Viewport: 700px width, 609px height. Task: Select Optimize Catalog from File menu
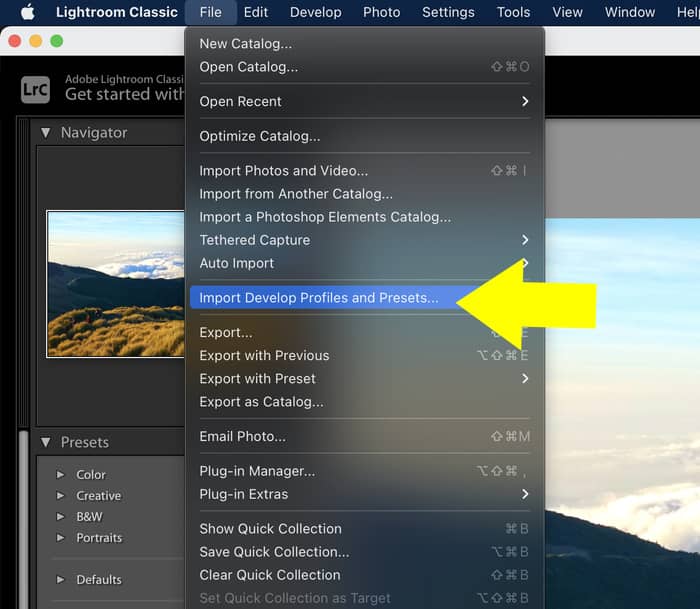260,136
